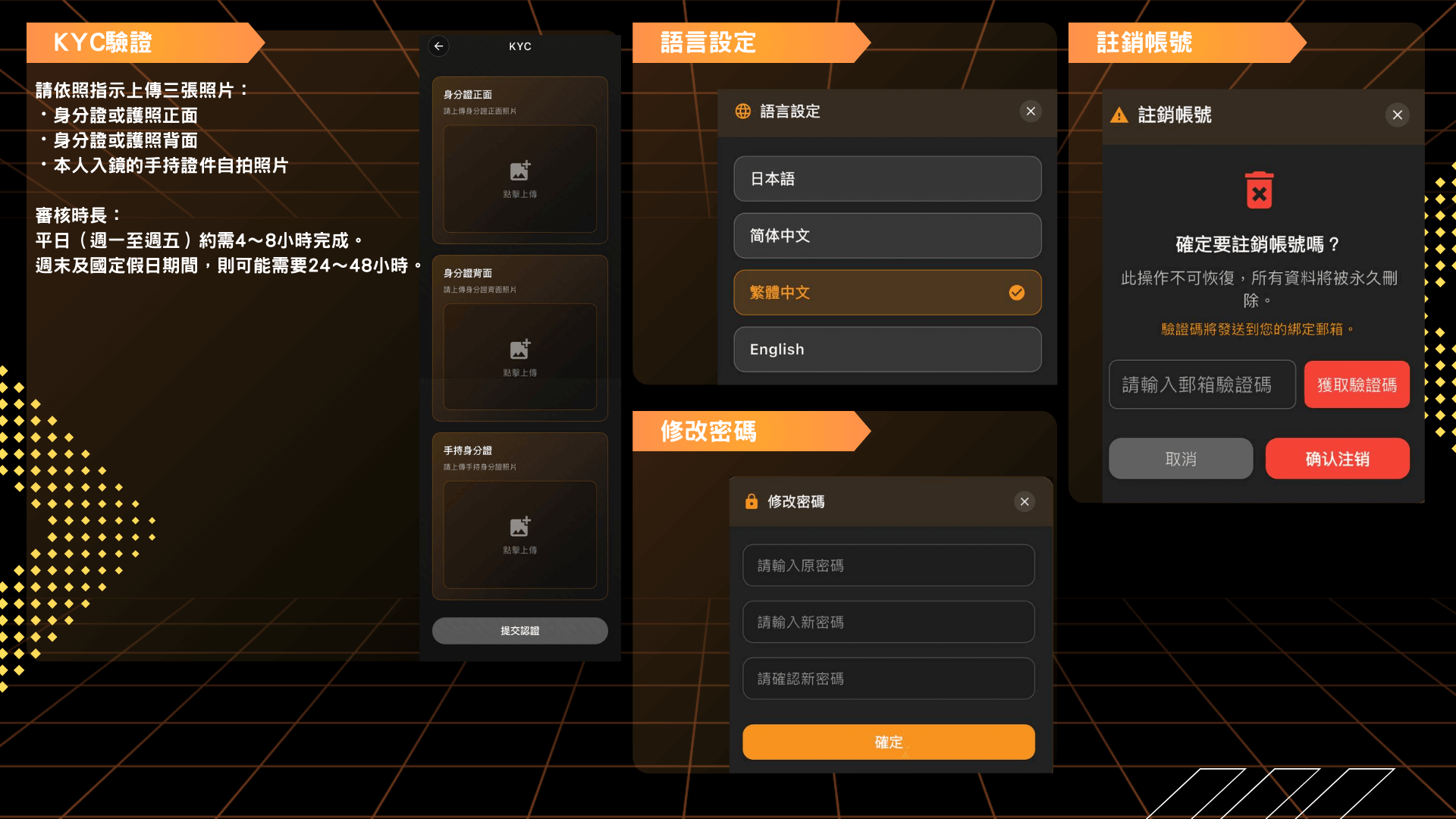Choose English language option
The height and width of the screenshot is (819, 1456).
[887, 350]
